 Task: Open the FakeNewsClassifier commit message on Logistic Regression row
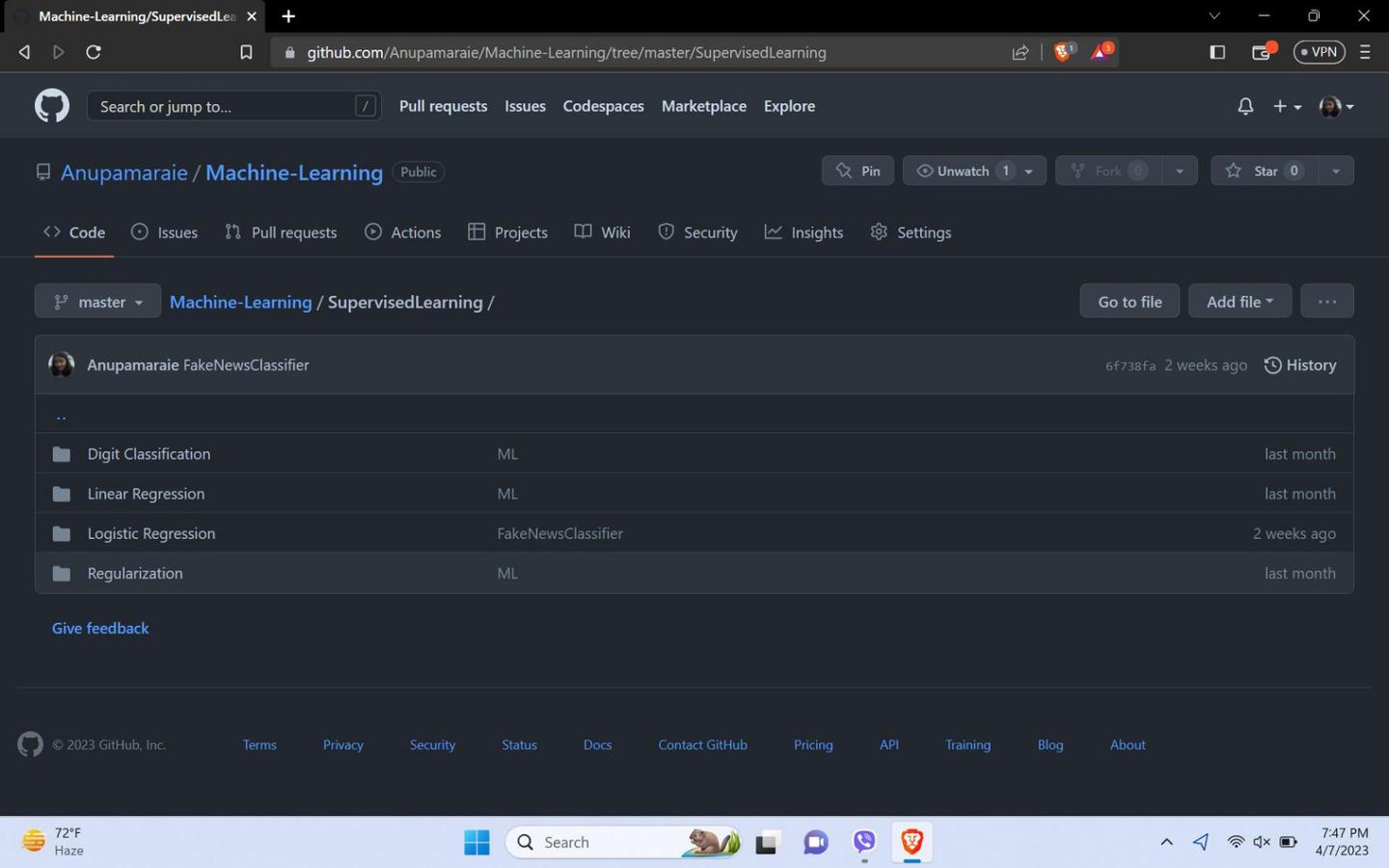[560, 533]
